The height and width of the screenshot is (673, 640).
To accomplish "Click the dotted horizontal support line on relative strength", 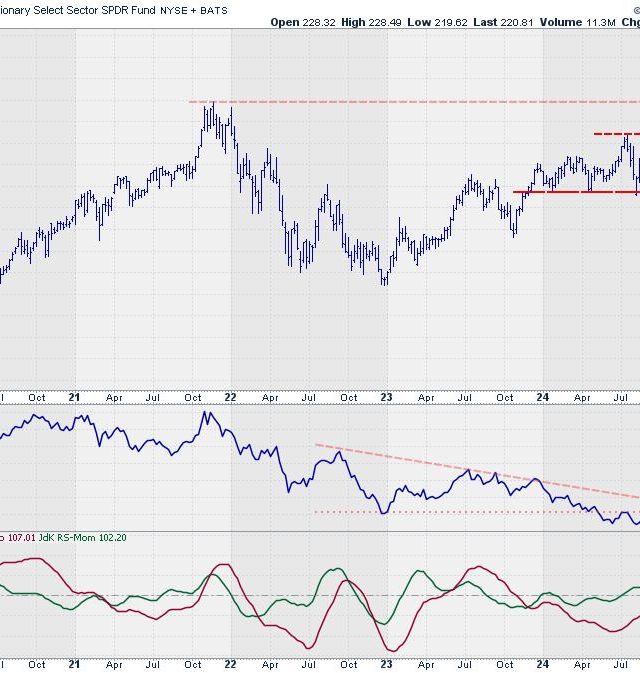I will 450,512.
